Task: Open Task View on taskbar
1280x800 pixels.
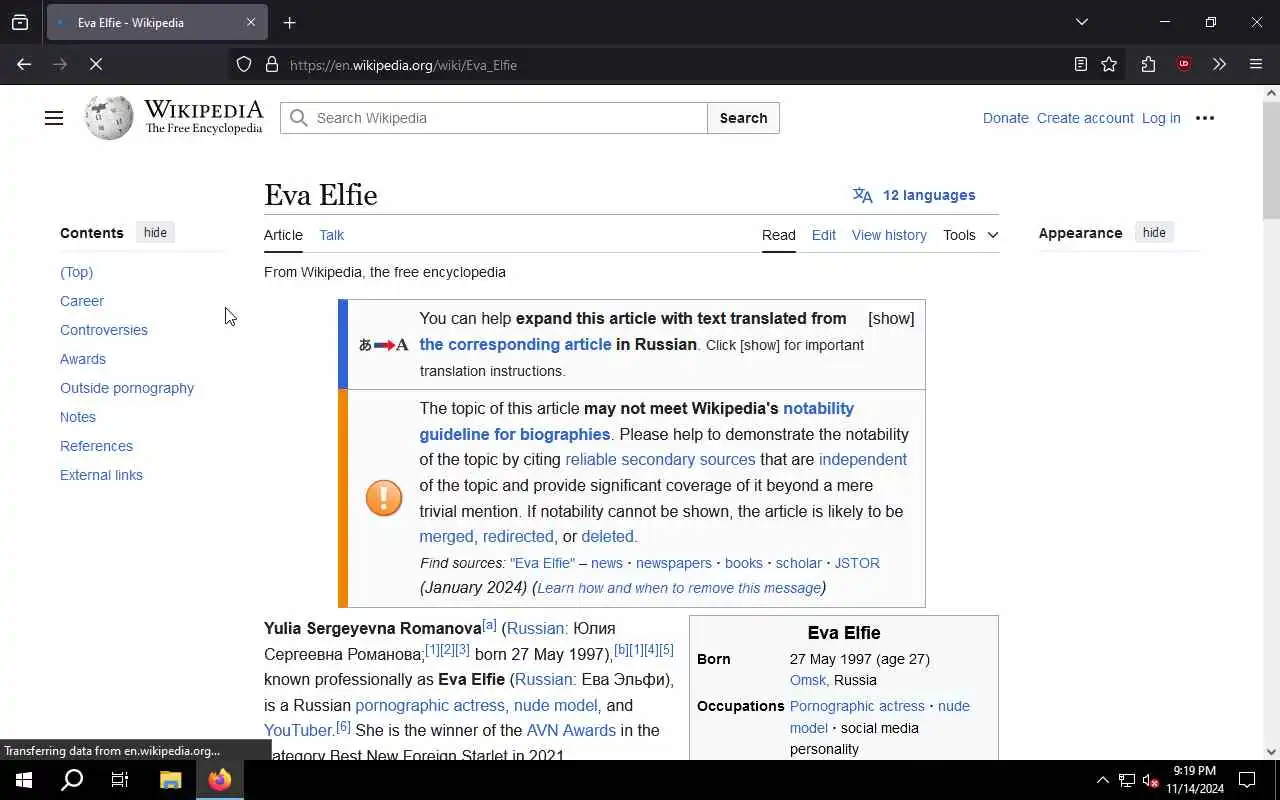Action: [x=120, y=780]
